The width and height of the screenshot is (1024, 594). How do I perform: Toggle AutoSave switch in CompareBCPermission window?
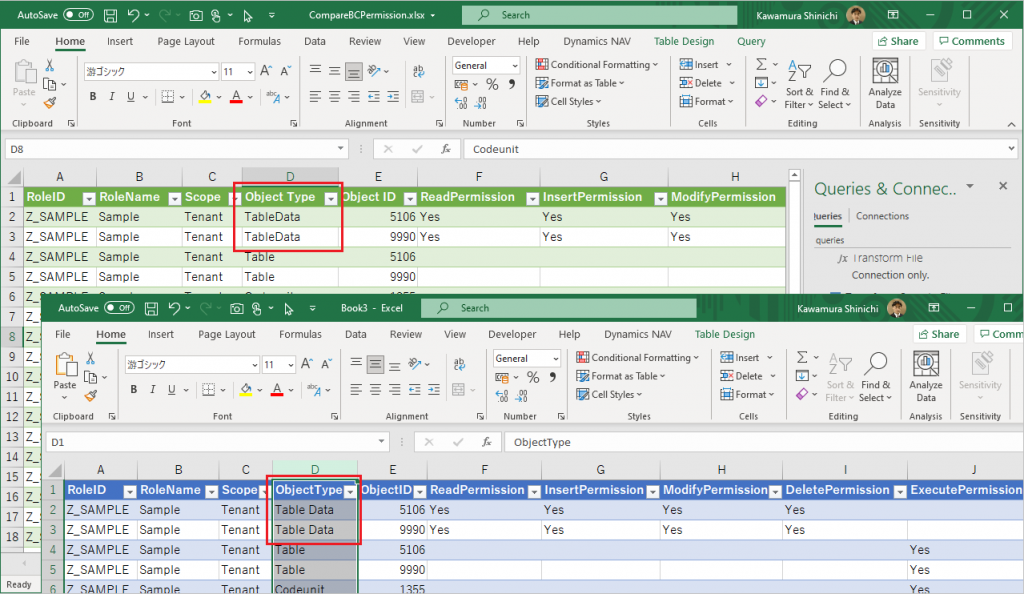point(78,15)
